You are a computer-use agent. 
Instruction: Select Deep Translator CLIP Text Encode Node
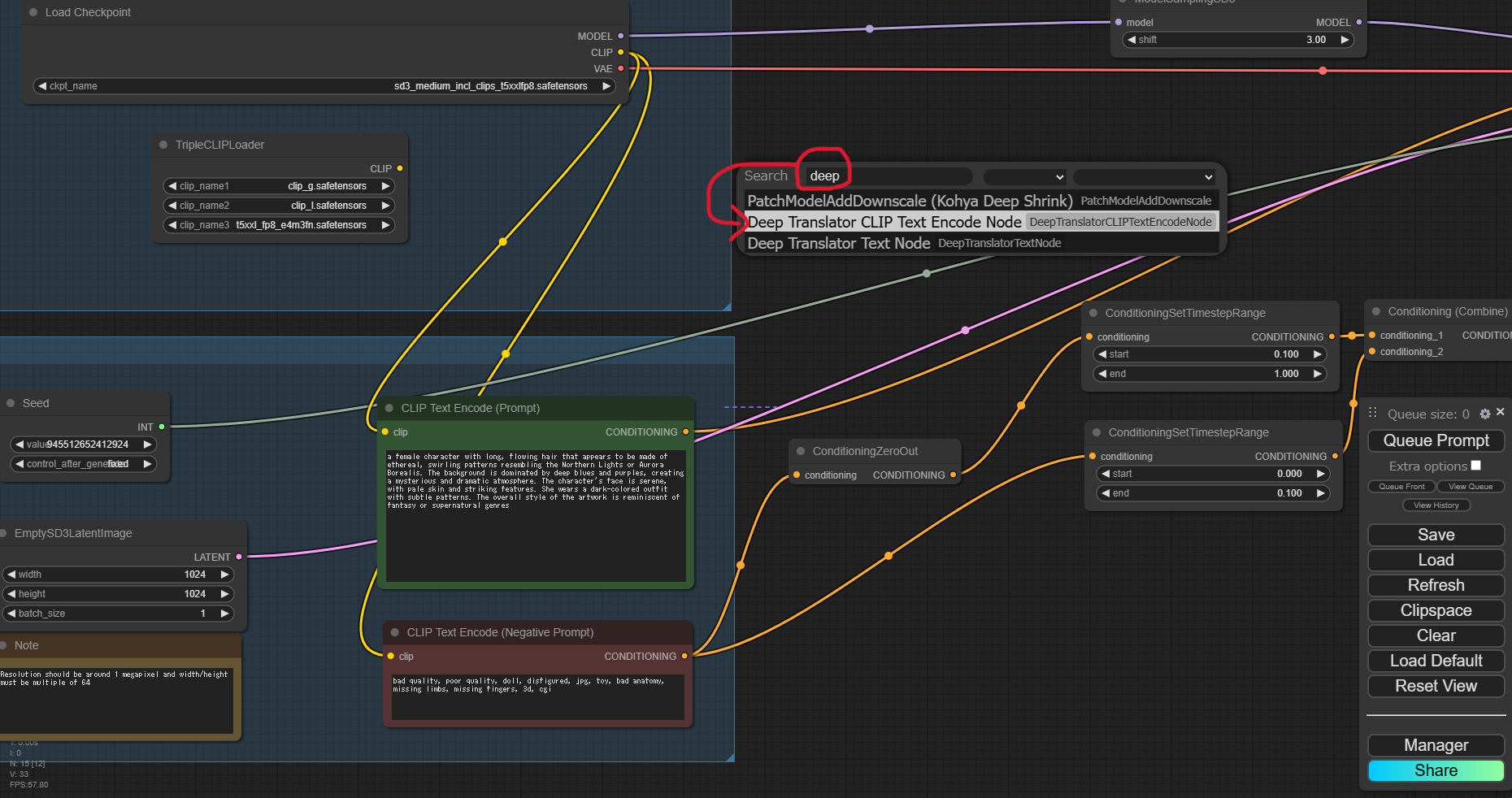pos(981,222)
